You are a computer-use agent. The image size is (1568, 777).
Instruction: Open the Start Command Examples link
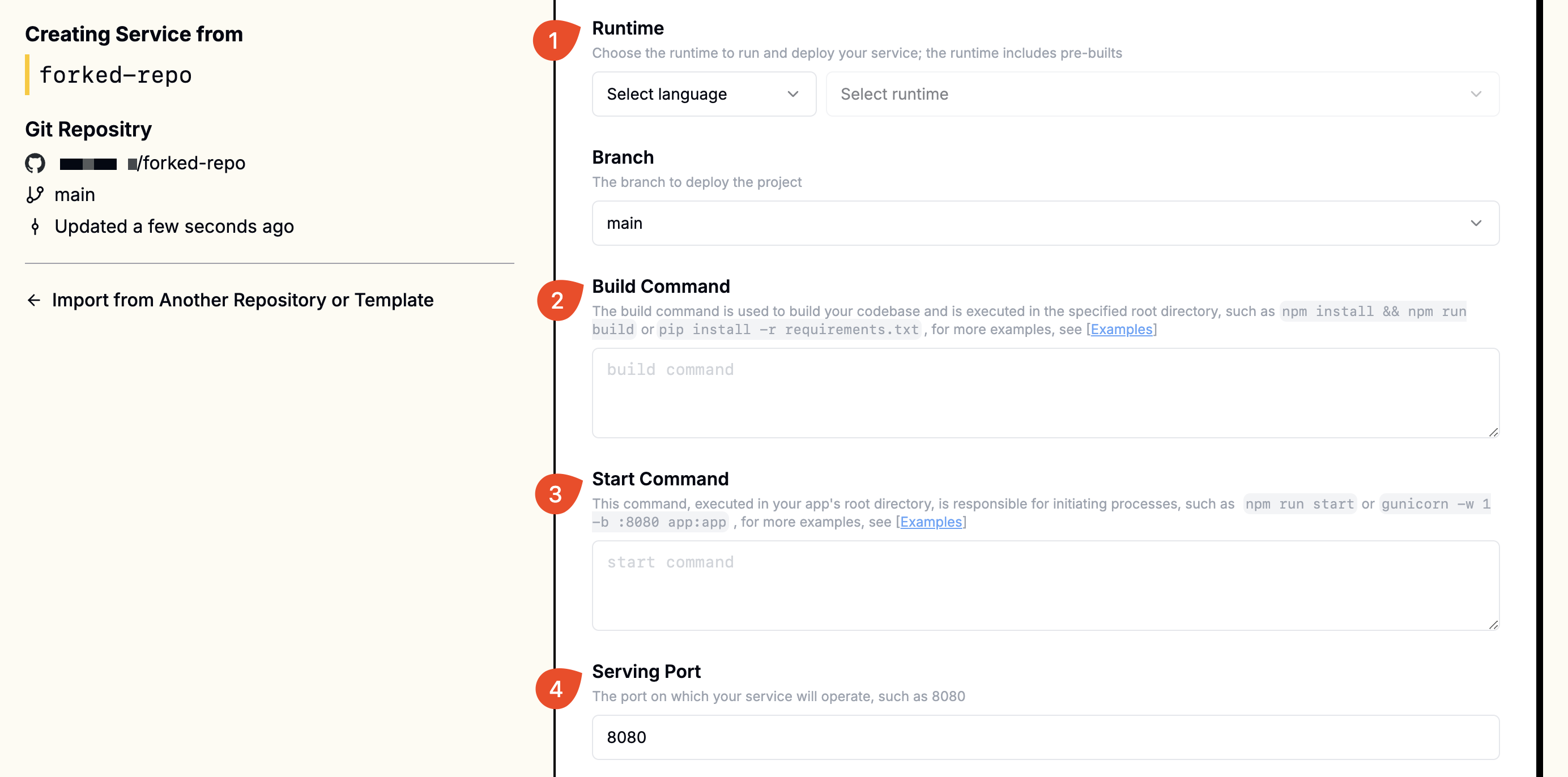[931, 522]
